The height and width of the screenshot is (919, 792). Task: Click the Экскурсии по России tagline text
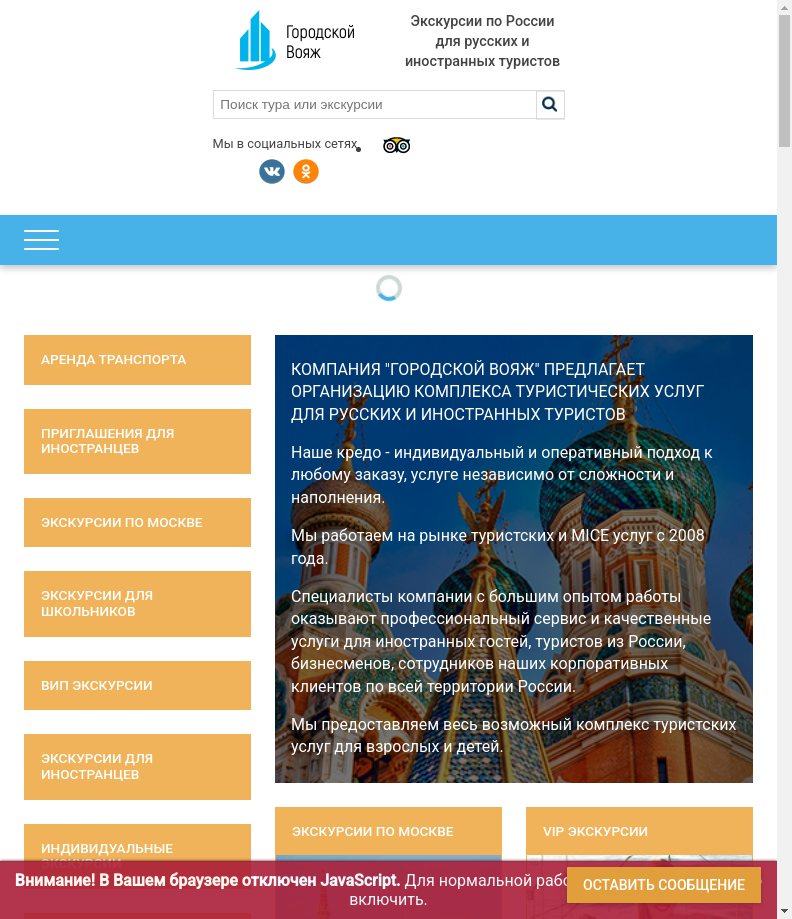click(x=482, y=41)
